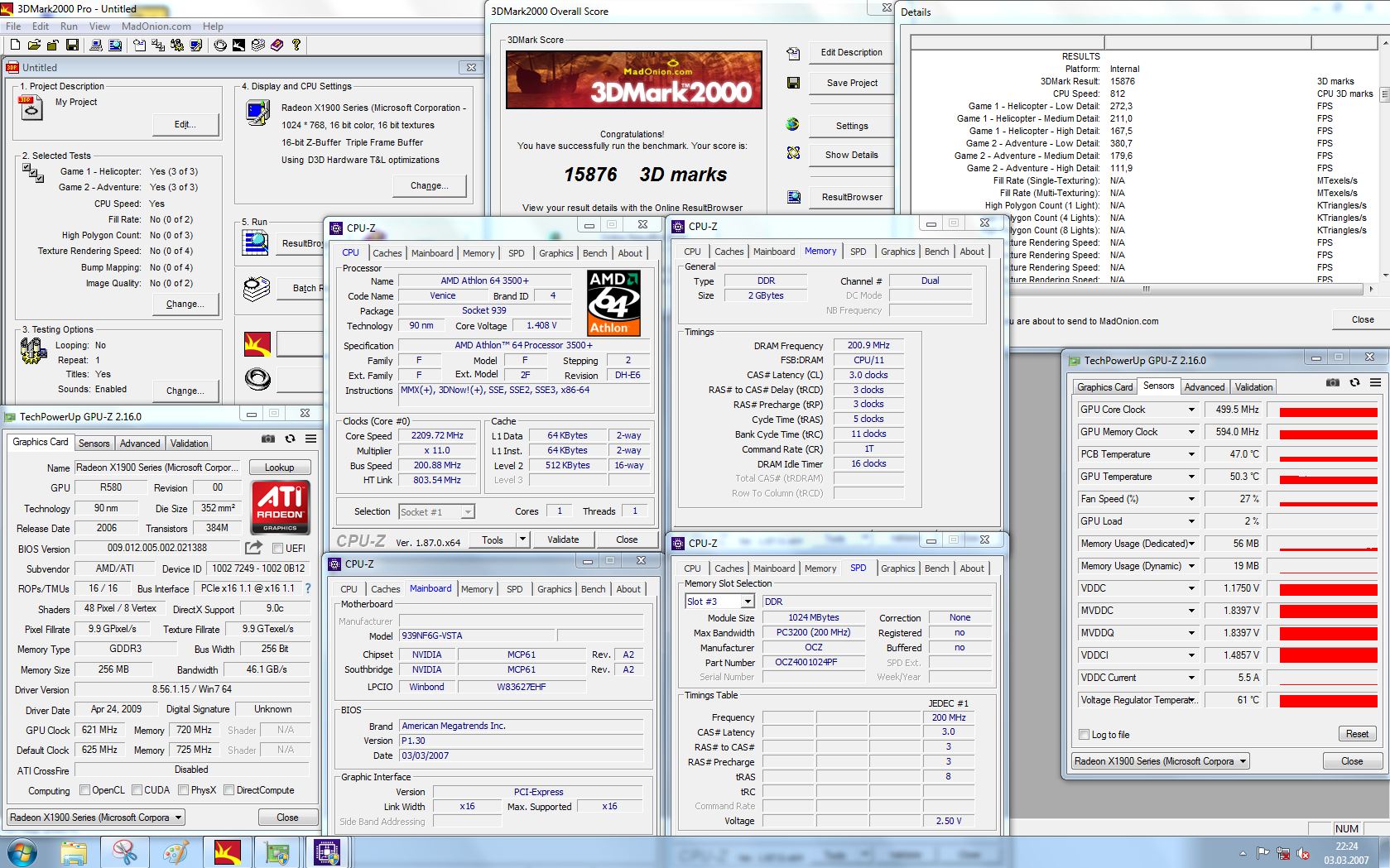1390x868 pixels.
Task: Switch to the Graphics tab in CPU-Z Memory window
Action: tap(897, 252)
